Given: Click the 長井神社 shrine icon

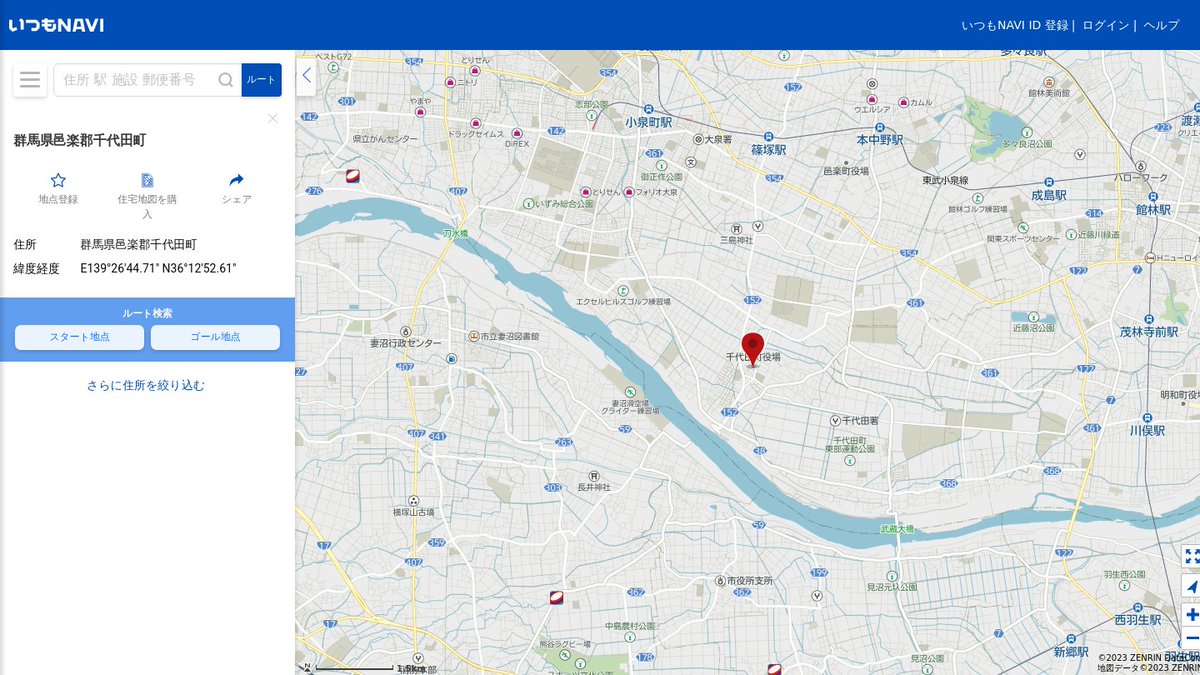Looking at the screenshot, I should 594,475.
